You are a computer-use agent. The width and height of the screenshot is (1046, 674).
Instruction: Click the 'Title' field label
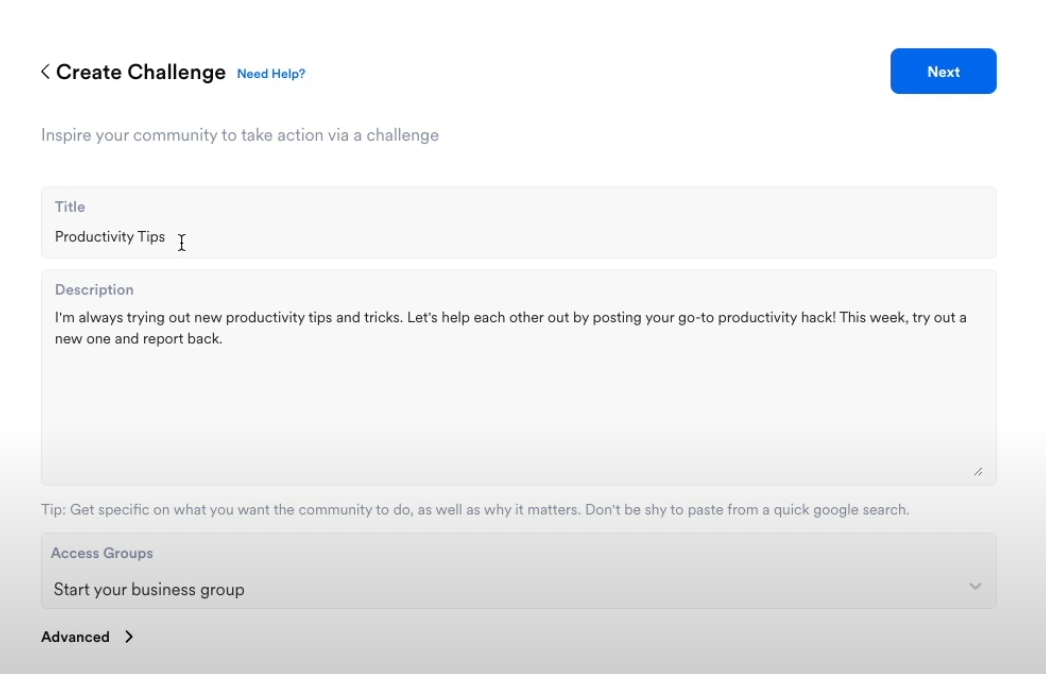click(x=70, y=207)
